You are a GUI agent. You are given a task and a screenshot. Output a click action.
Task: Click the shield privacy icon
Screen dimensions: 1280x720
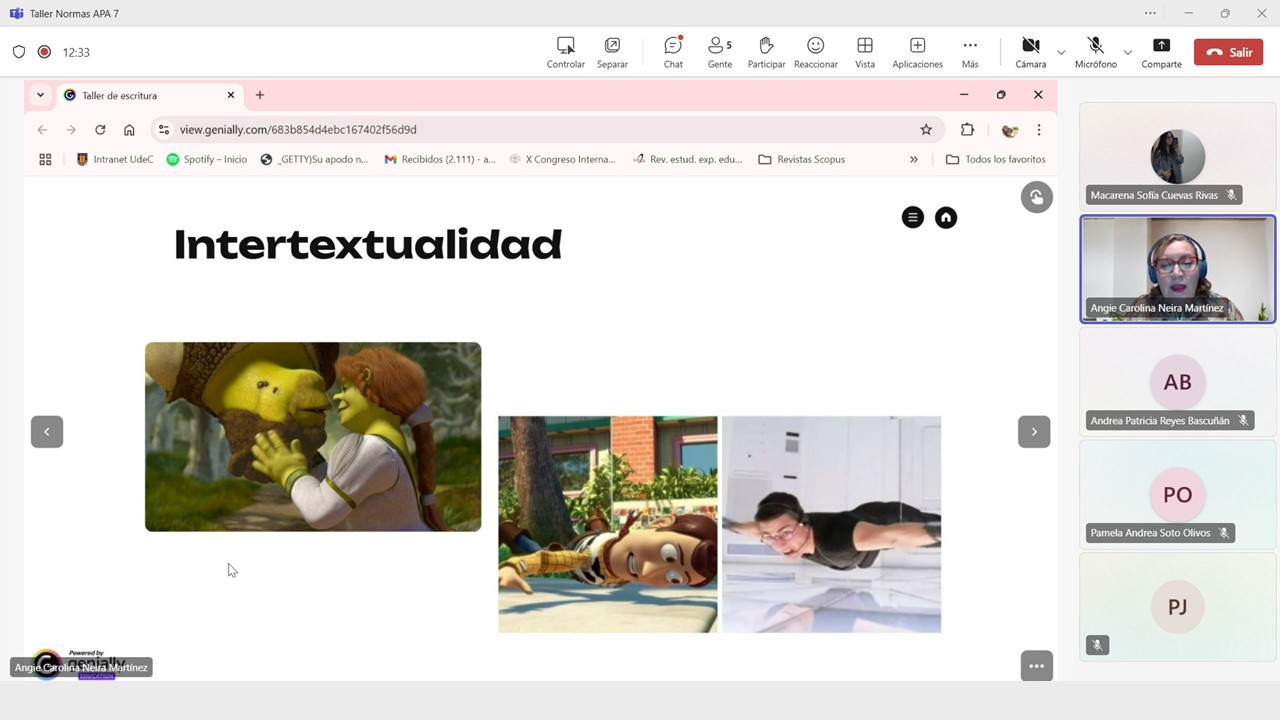point(19,52)
